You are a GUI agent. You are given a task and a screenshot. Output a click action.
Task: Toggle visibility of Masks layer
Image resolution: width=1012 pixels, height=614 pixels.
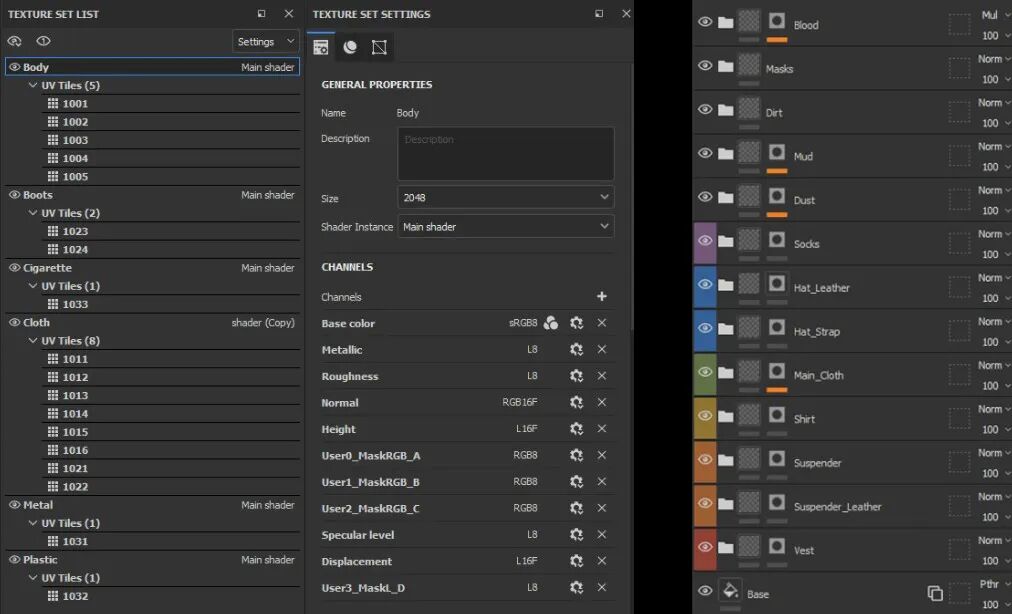705,66
